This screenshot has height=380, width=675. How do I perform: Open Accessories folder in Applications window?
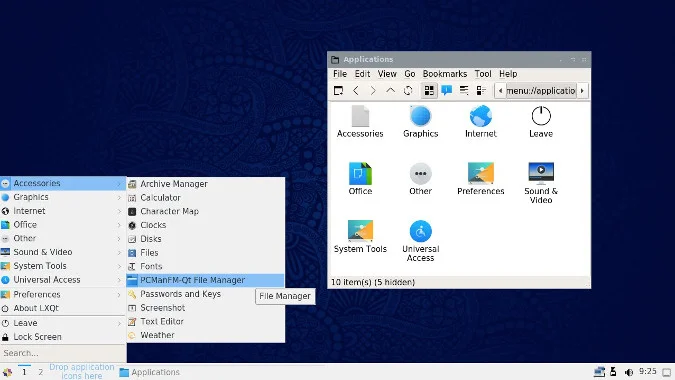pyautogui.click(x=360, y=122)
